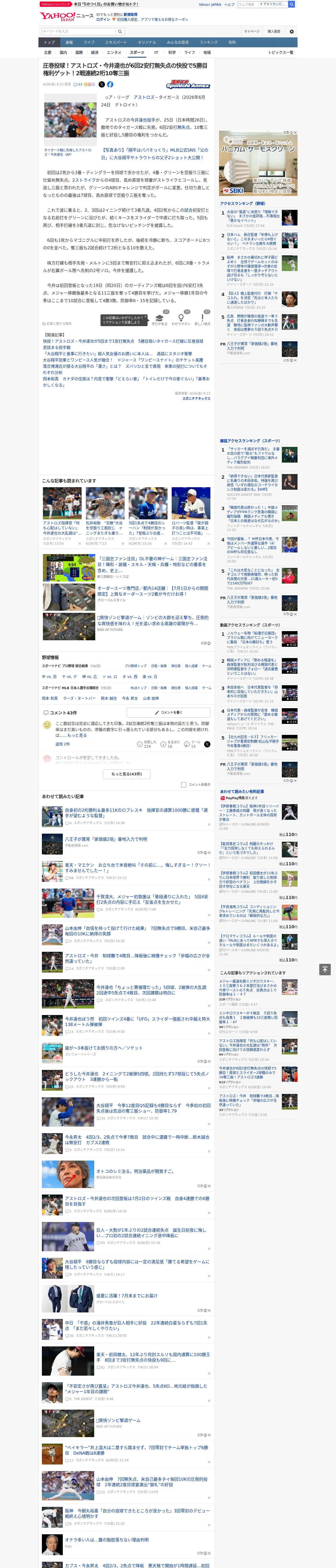Open related article 快投！アストロズ・今井達也が5回まで1安打無失点

[123, 344]
